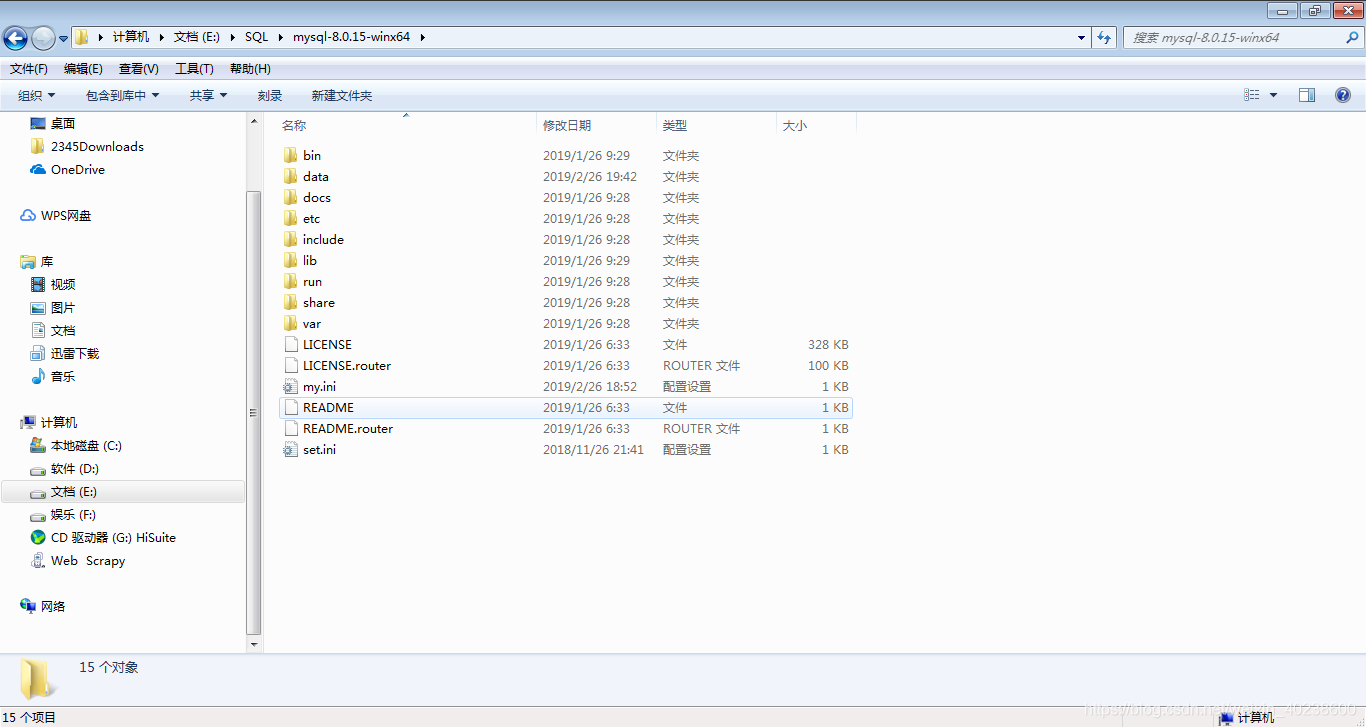This screenshot has height=728, width=1366.
Task: Select 娱乐 (F:) drive
Action: click(x=73, y=514)
